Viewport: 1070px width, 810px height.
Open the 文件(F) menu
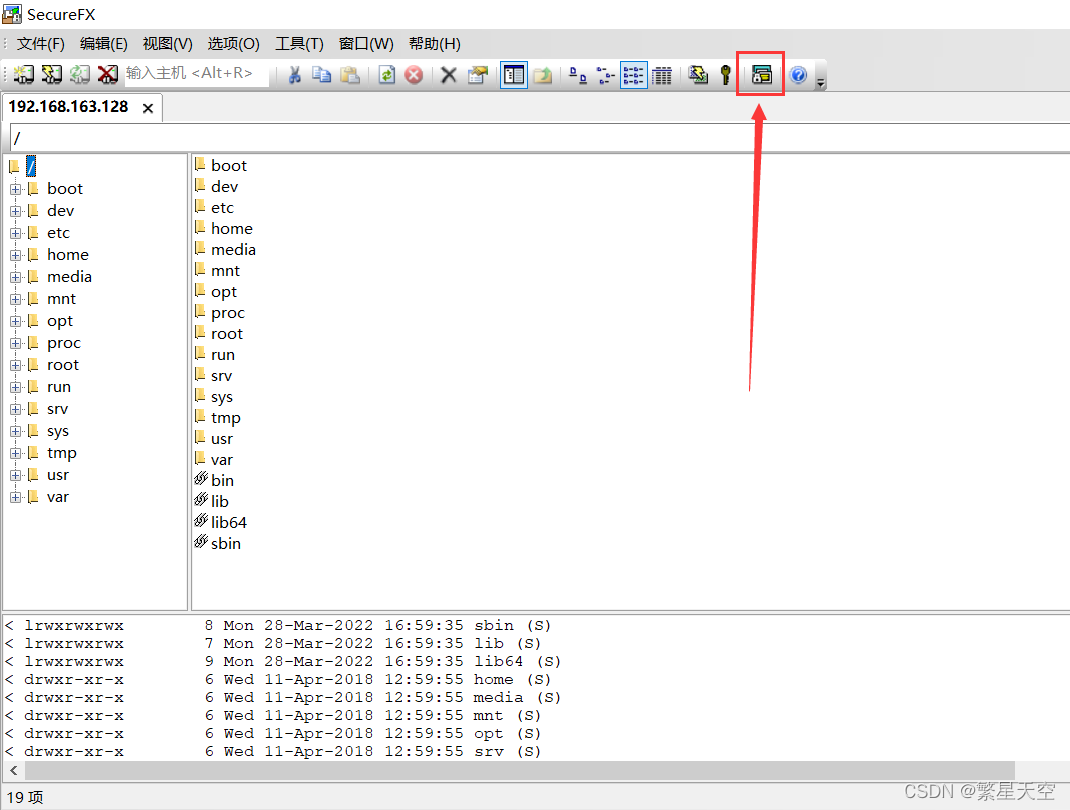(40, 44)
